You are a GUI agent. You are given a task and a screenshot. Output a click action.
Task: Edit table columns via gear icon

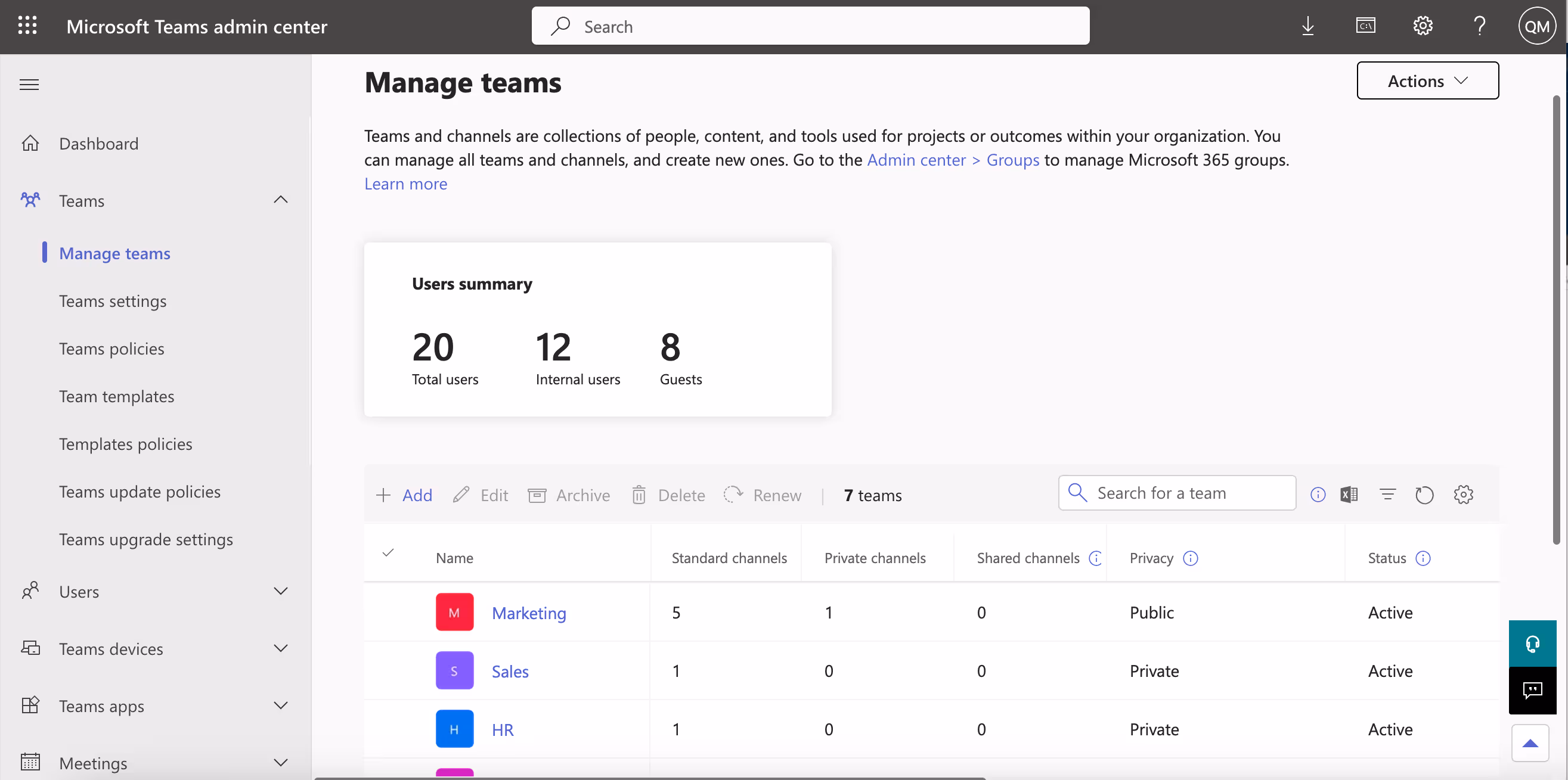point(1462,495)
